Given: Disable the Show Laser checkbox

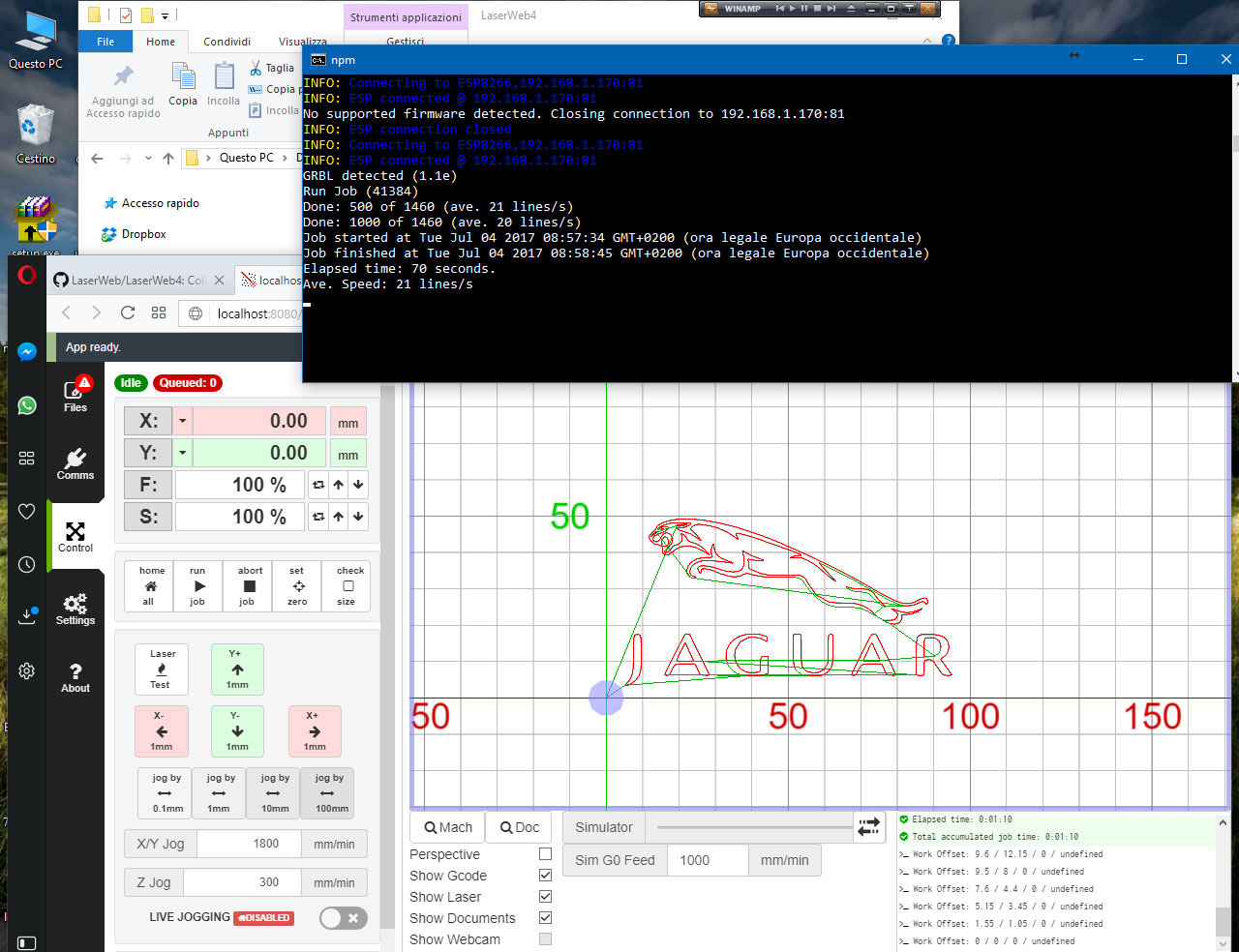Looking at the screenshot, I should 545,897.
